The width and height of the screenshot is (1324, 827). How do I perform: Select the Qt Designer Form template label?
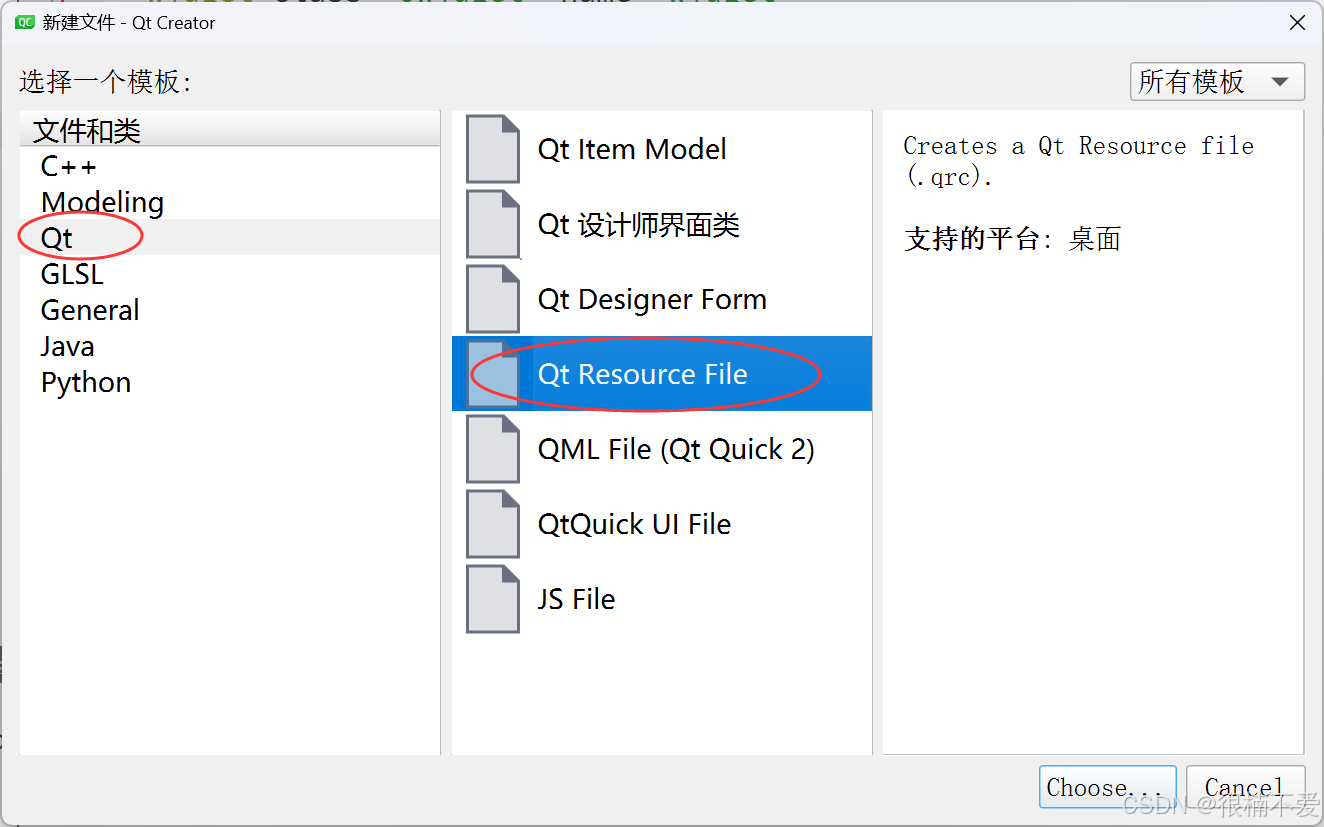coord(652,299)
